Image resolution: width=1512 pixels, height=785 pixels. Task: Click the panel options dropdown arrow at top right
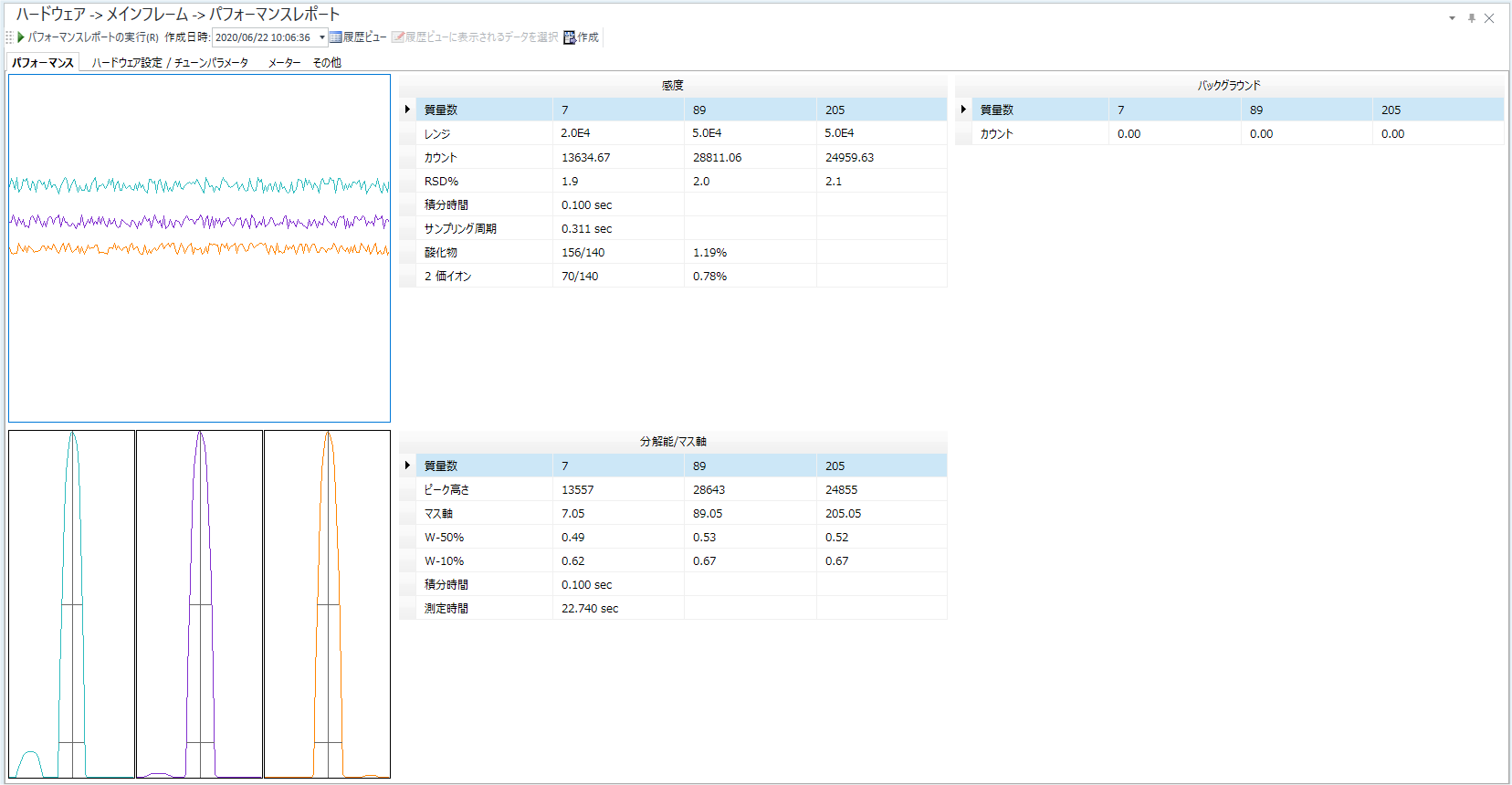pos(1452,18)
